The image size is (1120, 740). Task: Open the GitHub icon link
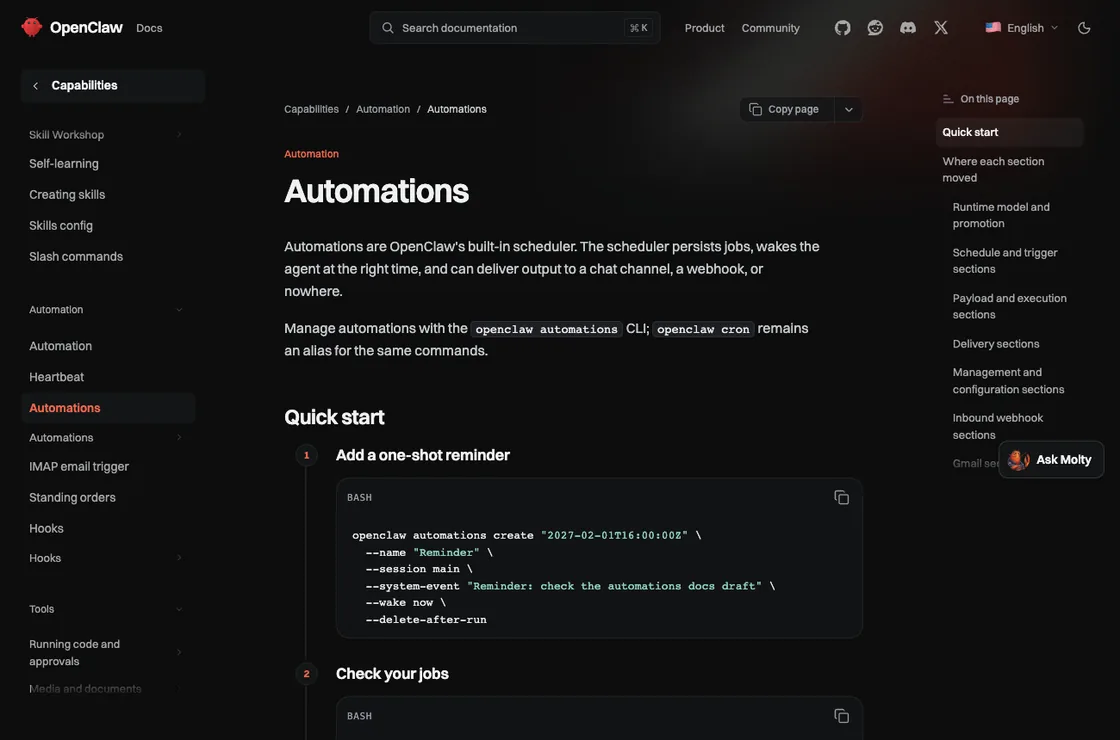pyautogui.click(x=843, y=28)
